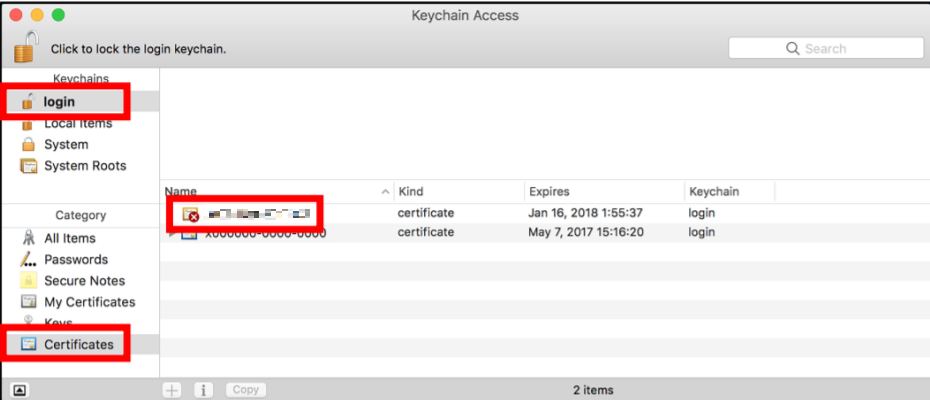The image size is (930, 400).
Task: Toggle the sidebar display button at bottom-left
Action: point(21,390)
